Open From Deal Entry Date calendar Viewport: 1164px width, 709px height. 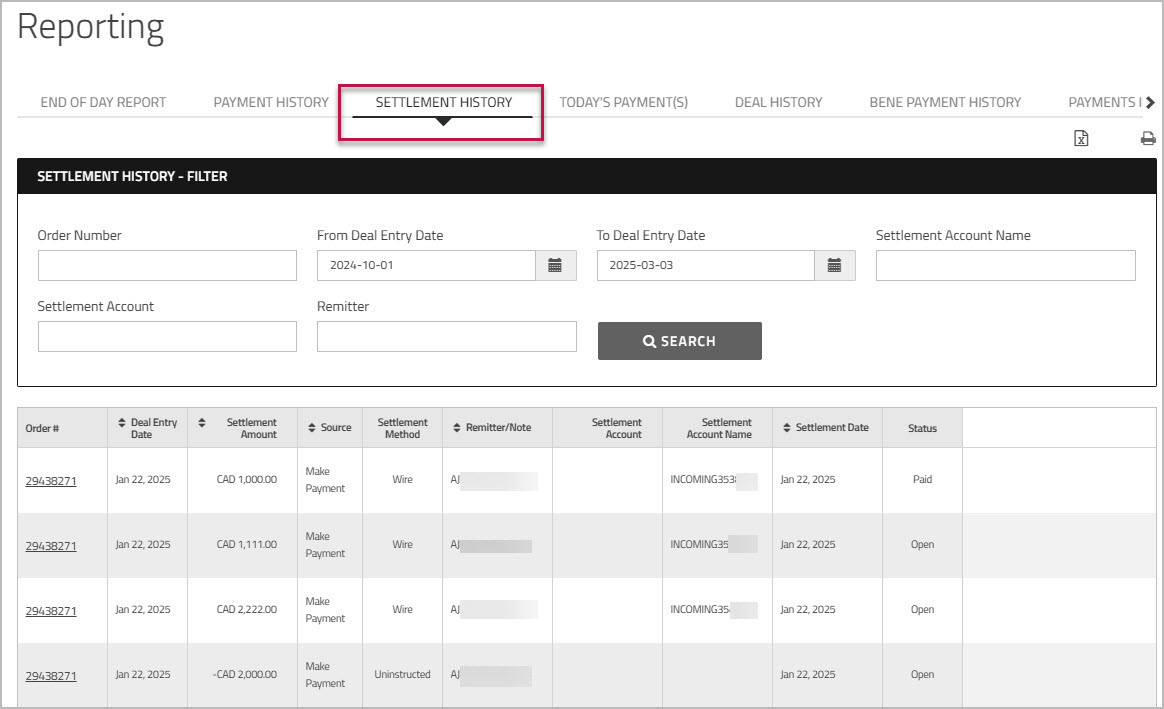[x=555, y=265]
